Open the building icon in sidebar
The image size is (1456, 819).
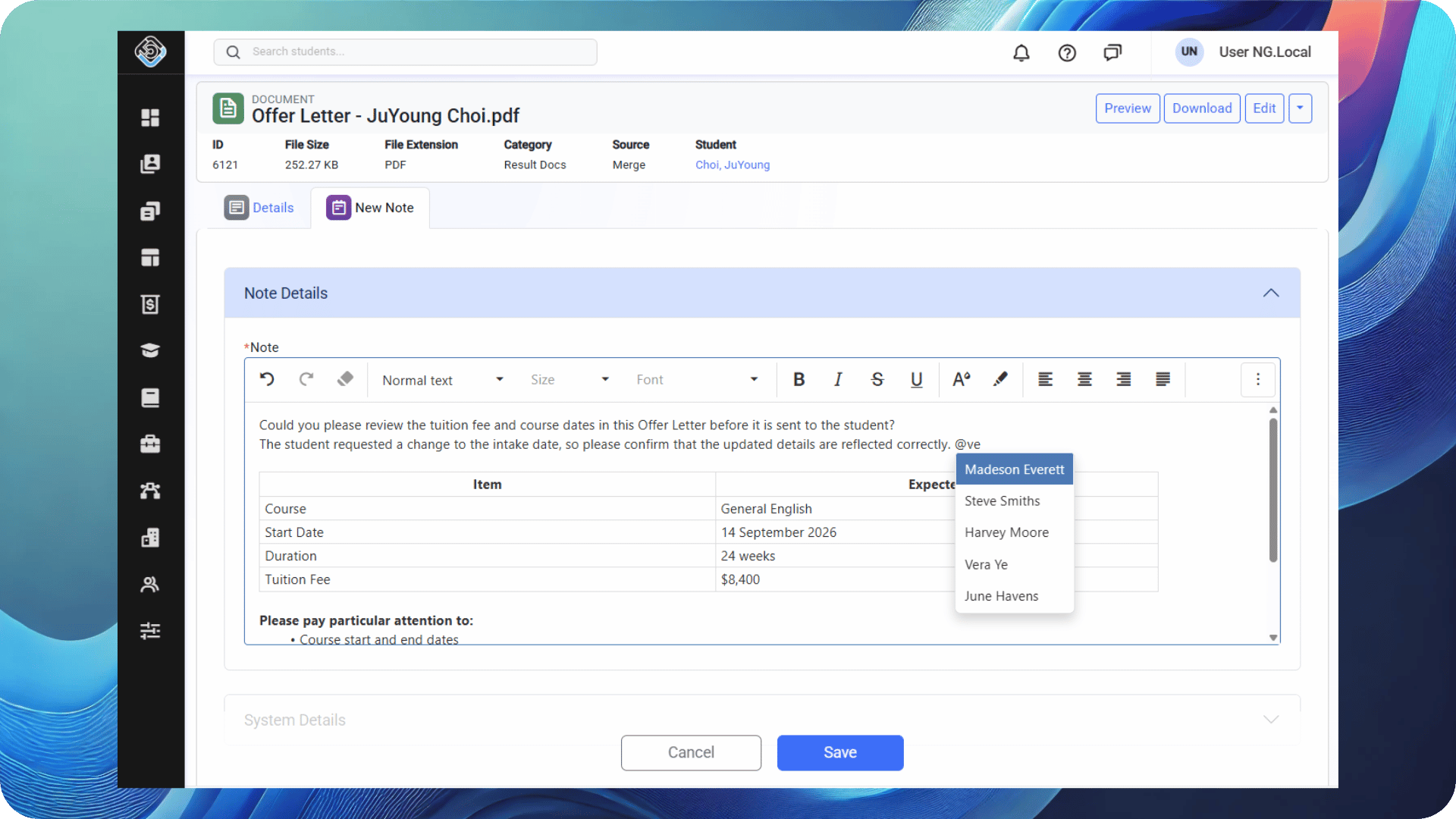150,538
